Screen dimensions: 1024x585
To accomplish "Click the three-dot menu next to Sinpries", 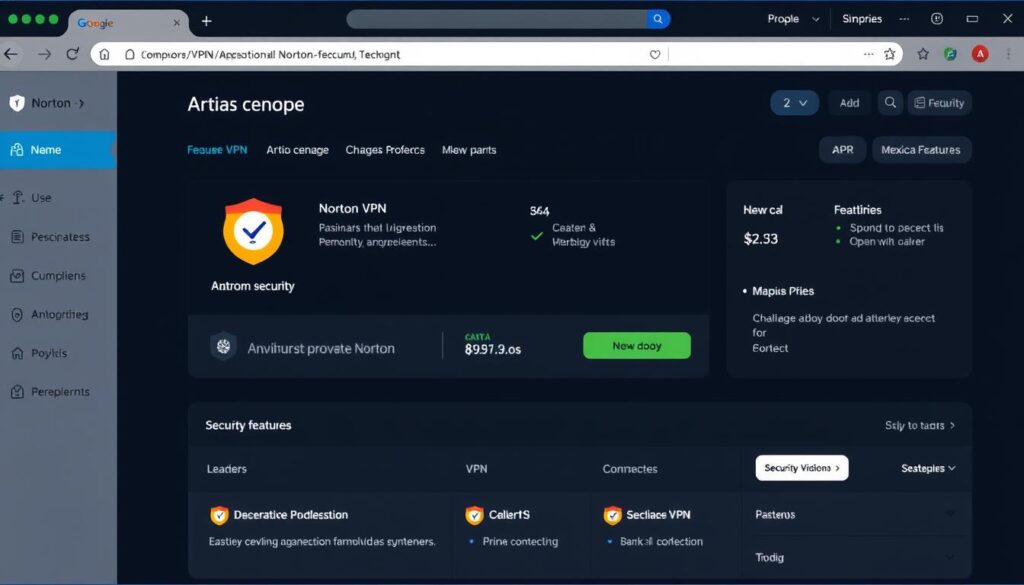I will (904, 19).
